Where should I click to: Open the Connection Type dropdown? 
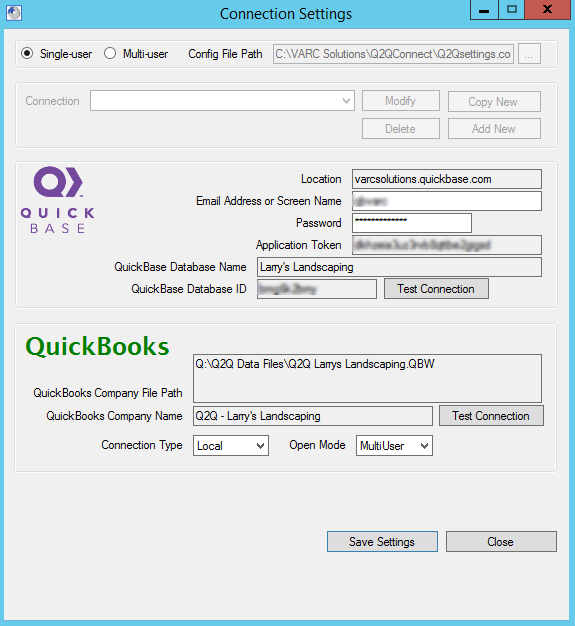pyautogui.click(x=231, y=446)
